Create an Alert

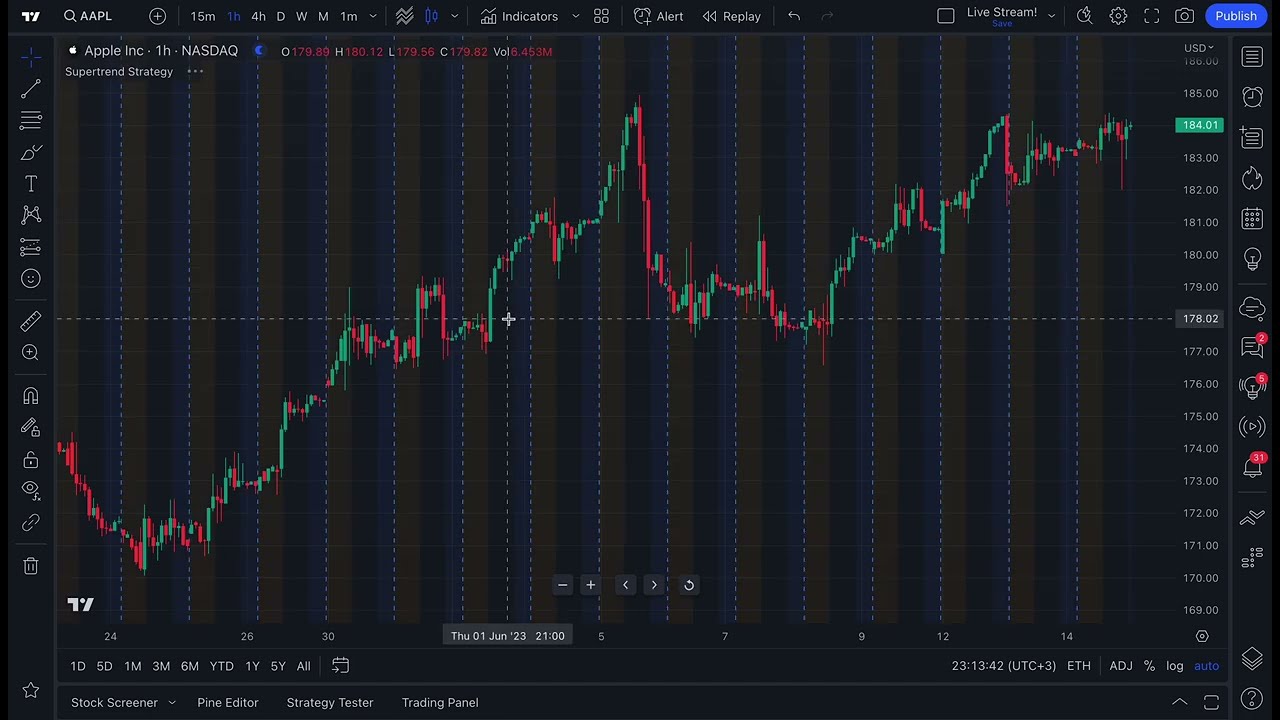[x=659, y=16]
